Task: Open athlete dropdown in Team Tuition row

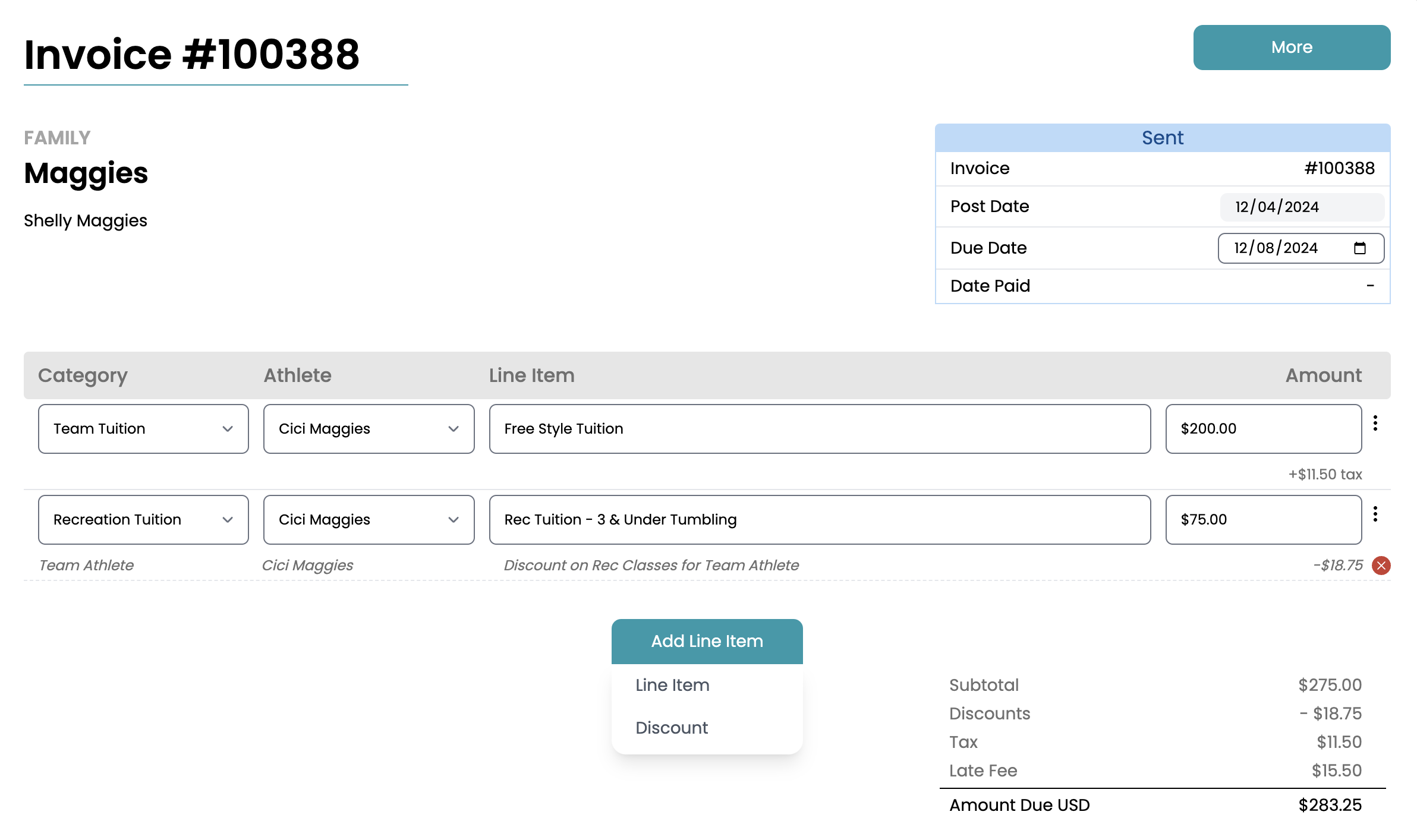Action: click(x=369, y=429)
